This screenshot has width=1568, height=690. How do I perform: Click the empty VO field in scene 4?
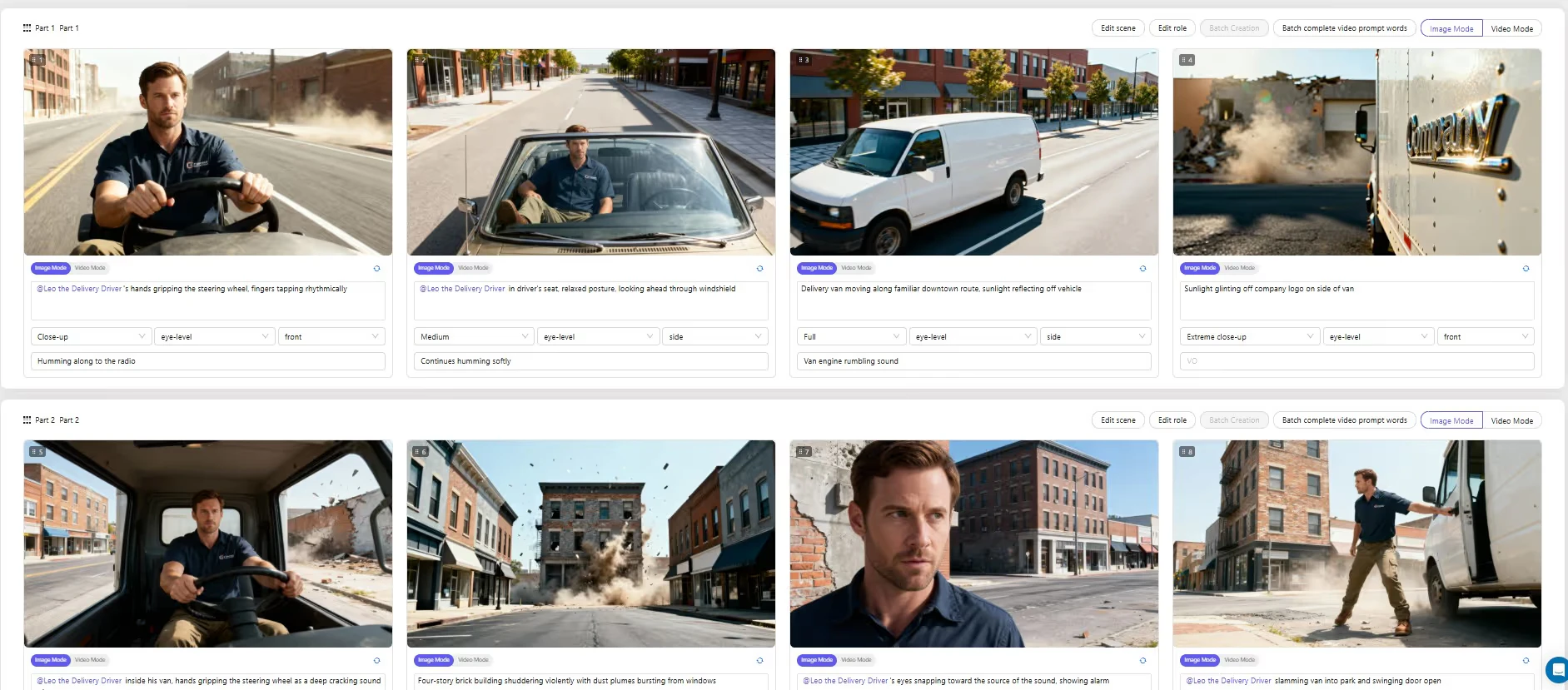pyautogui.click(x=1356, y=361)
